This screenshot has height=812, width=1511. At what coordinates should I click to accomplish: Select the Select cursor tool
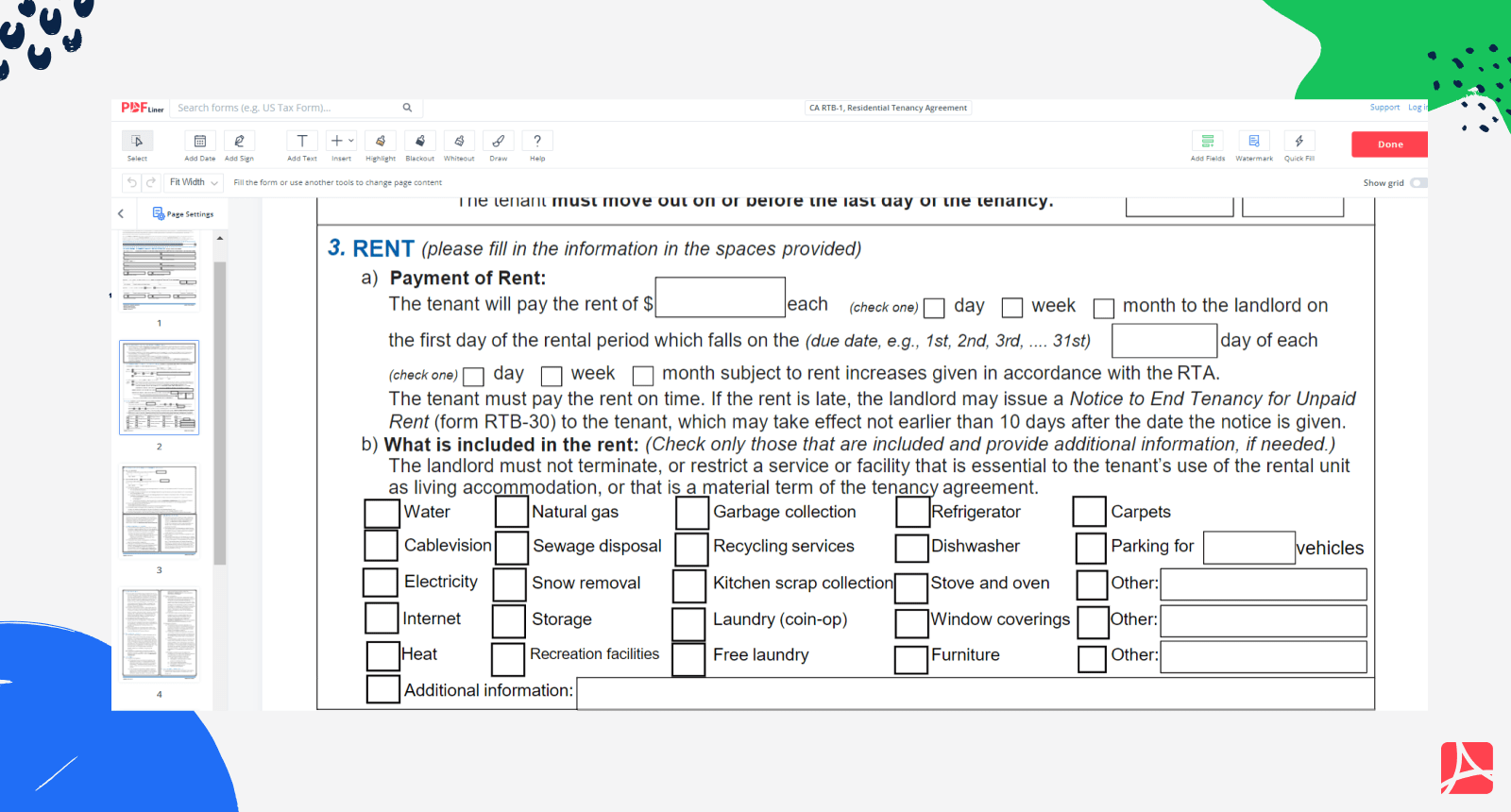pos(138,141)
